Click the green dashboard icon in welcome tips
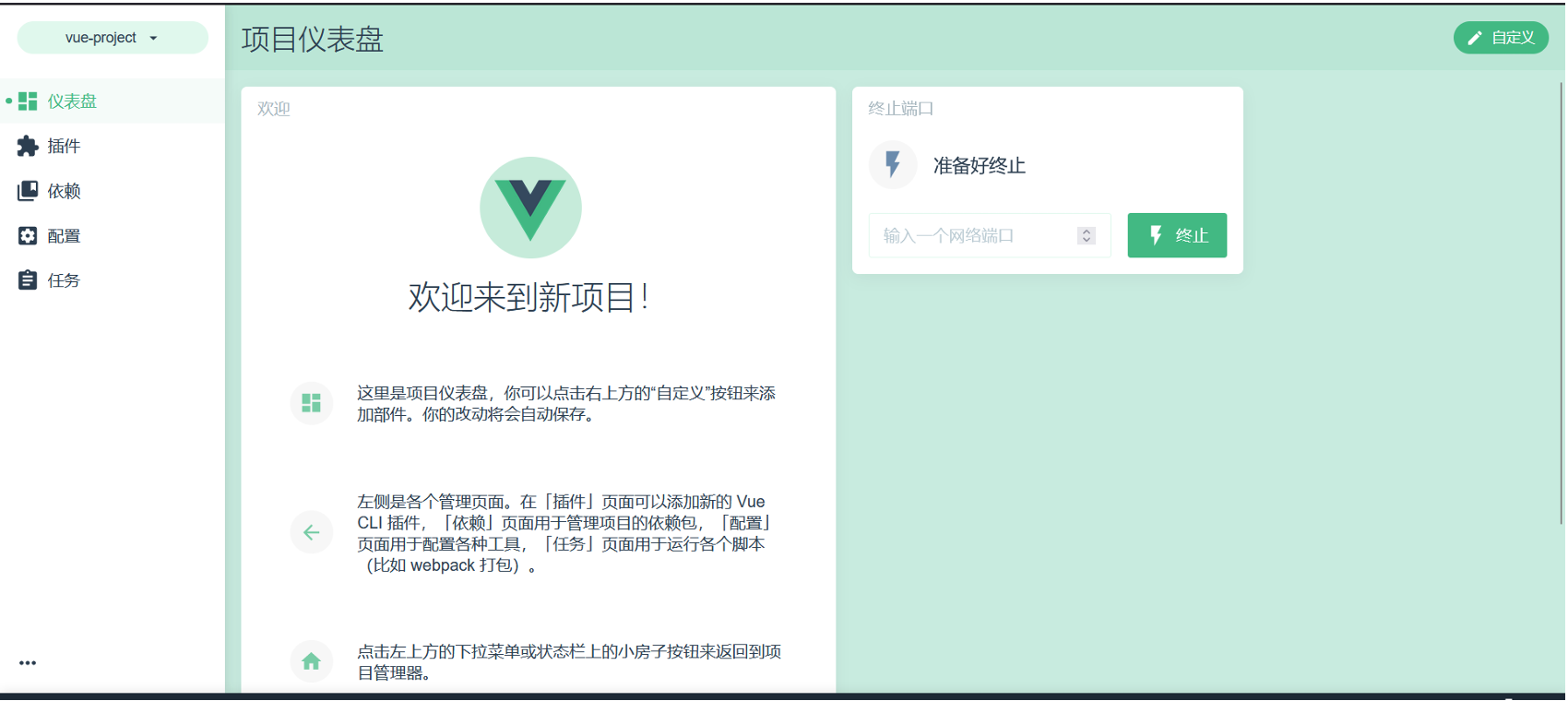 [312, 403]
